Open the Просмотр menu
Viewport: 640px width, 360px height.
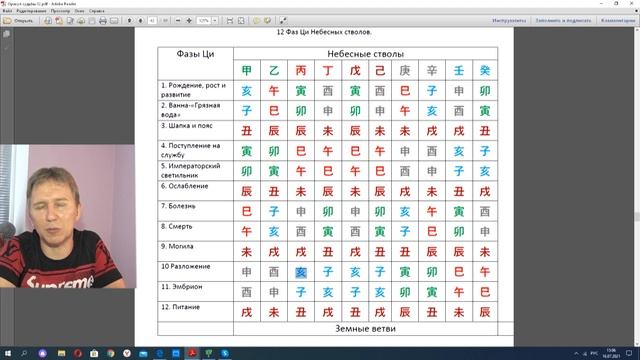tap(60, 11)
